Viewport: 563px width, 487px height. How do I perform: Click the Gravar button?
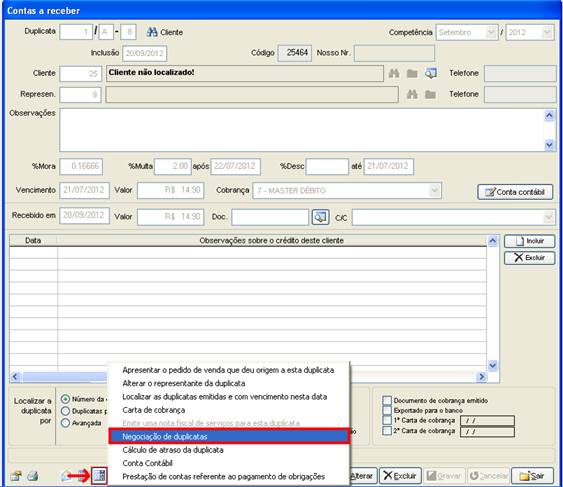pos(445,476)
